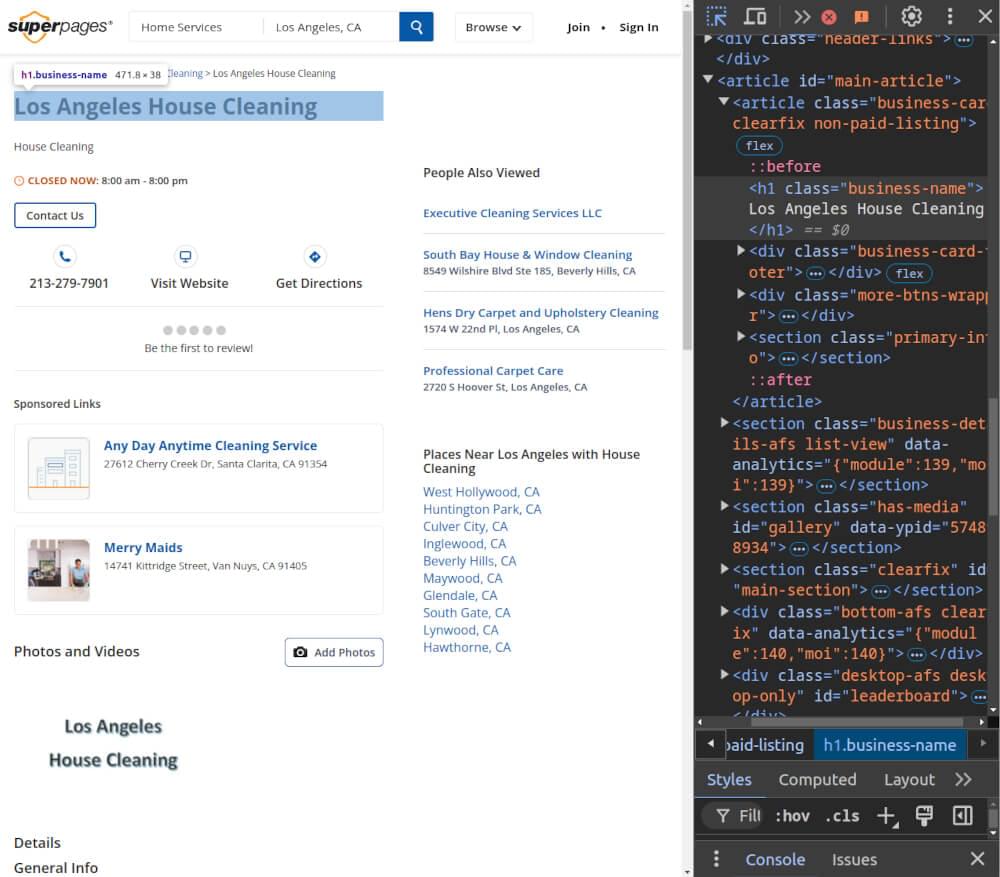
Task: Open the Merry Maids sponsored link
Action: pos(143,547)
